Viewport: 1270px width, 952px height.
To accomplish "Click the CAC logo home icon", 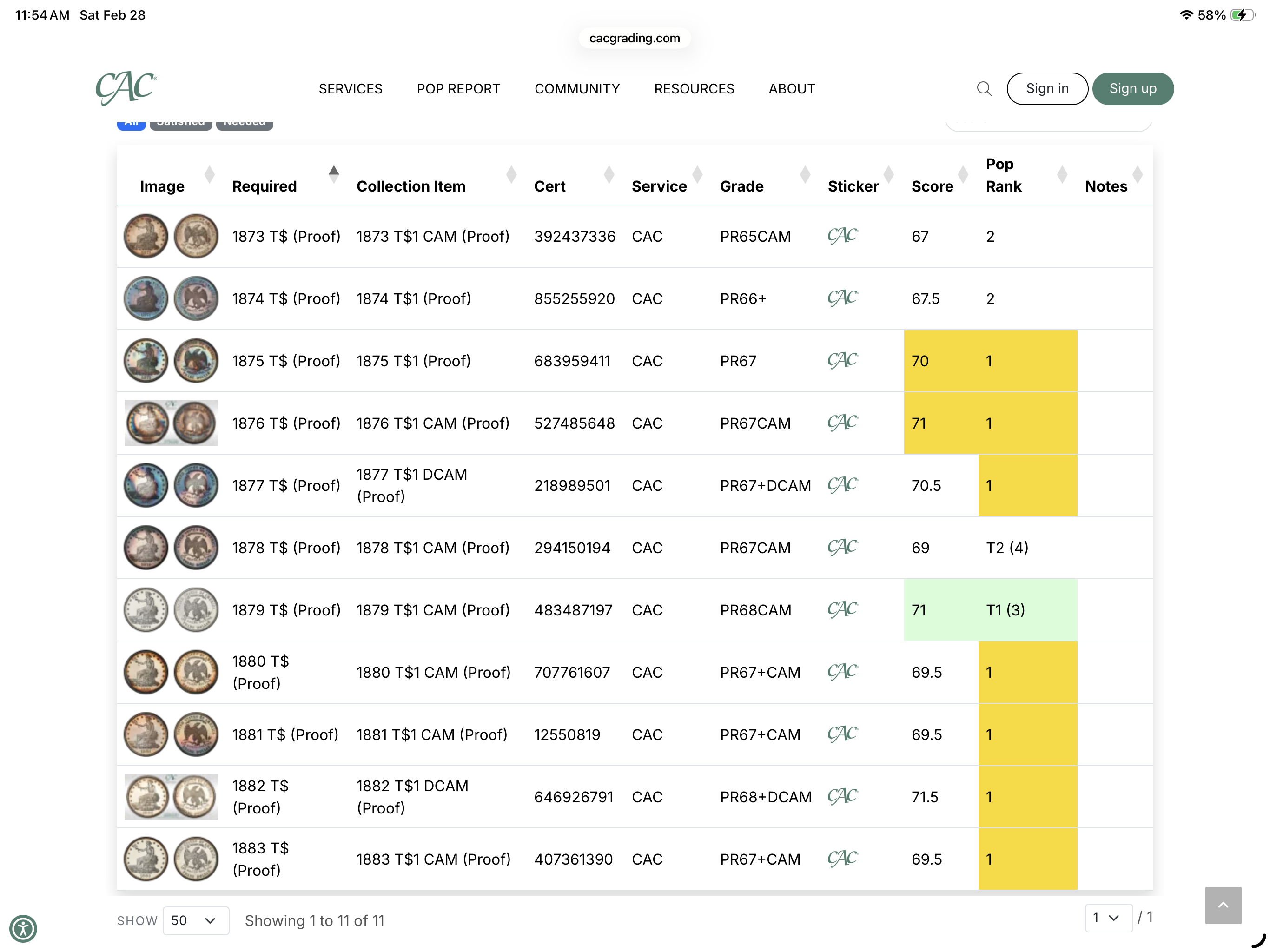I will click(x=126, y=88).
